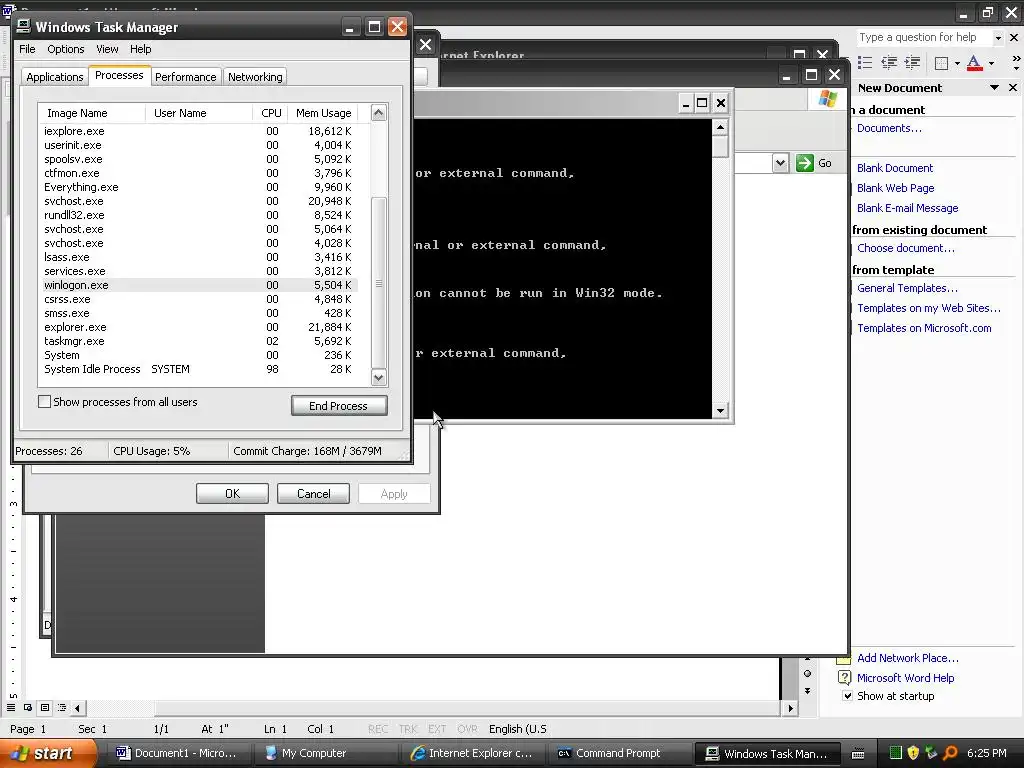Toggle TRK track changes in status bar
The width and height of the screenshot is (1024, 768).
(408, 729)
